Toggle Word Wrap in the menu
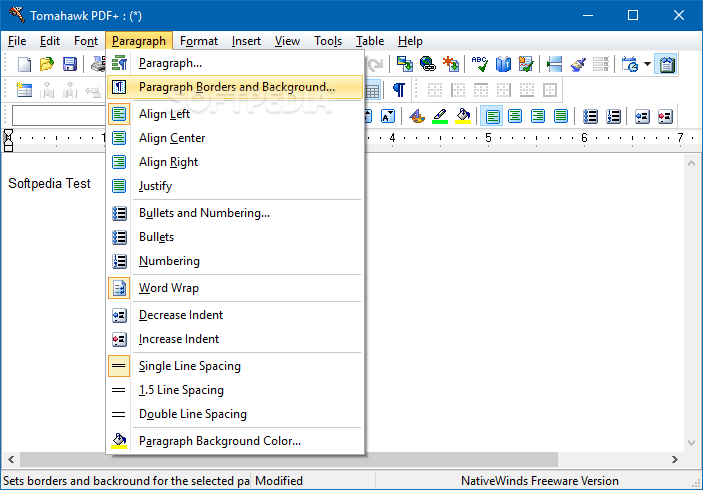This screenshot has width=703, height=490. pyautogui.click(x=235, y=288)
